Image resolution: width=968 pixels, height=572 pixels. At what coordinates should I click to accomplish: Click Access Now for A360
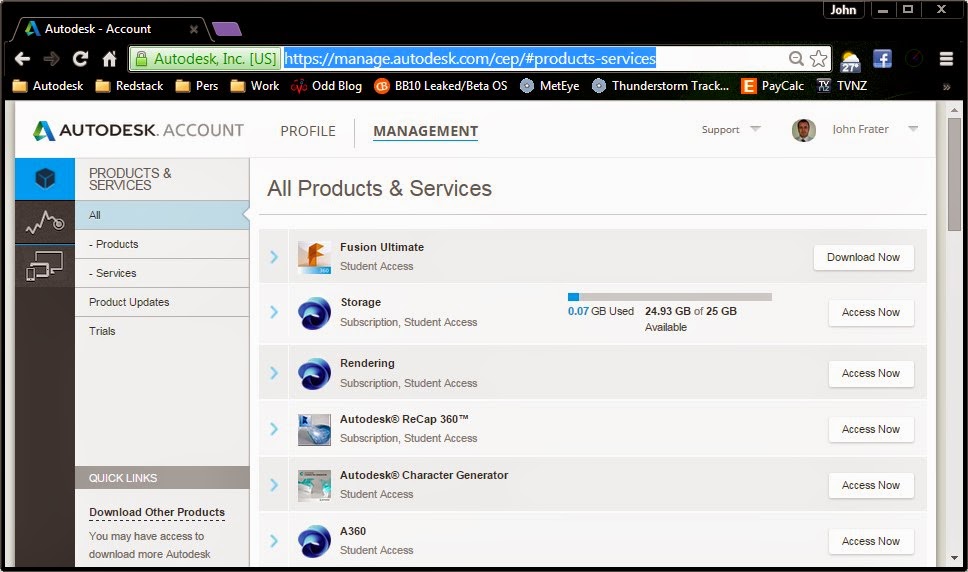point(870,541)
